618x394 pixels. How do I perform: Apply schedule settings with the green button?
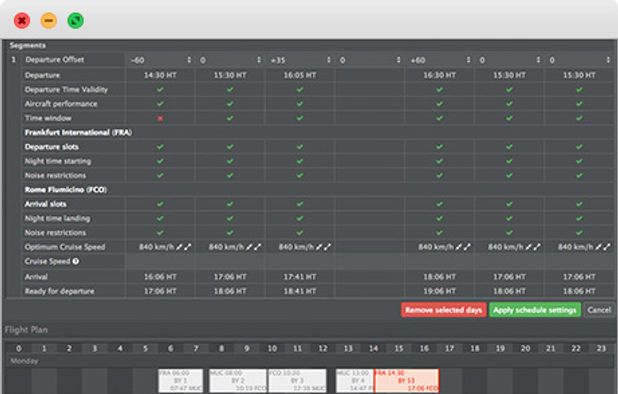pos(535,310)
